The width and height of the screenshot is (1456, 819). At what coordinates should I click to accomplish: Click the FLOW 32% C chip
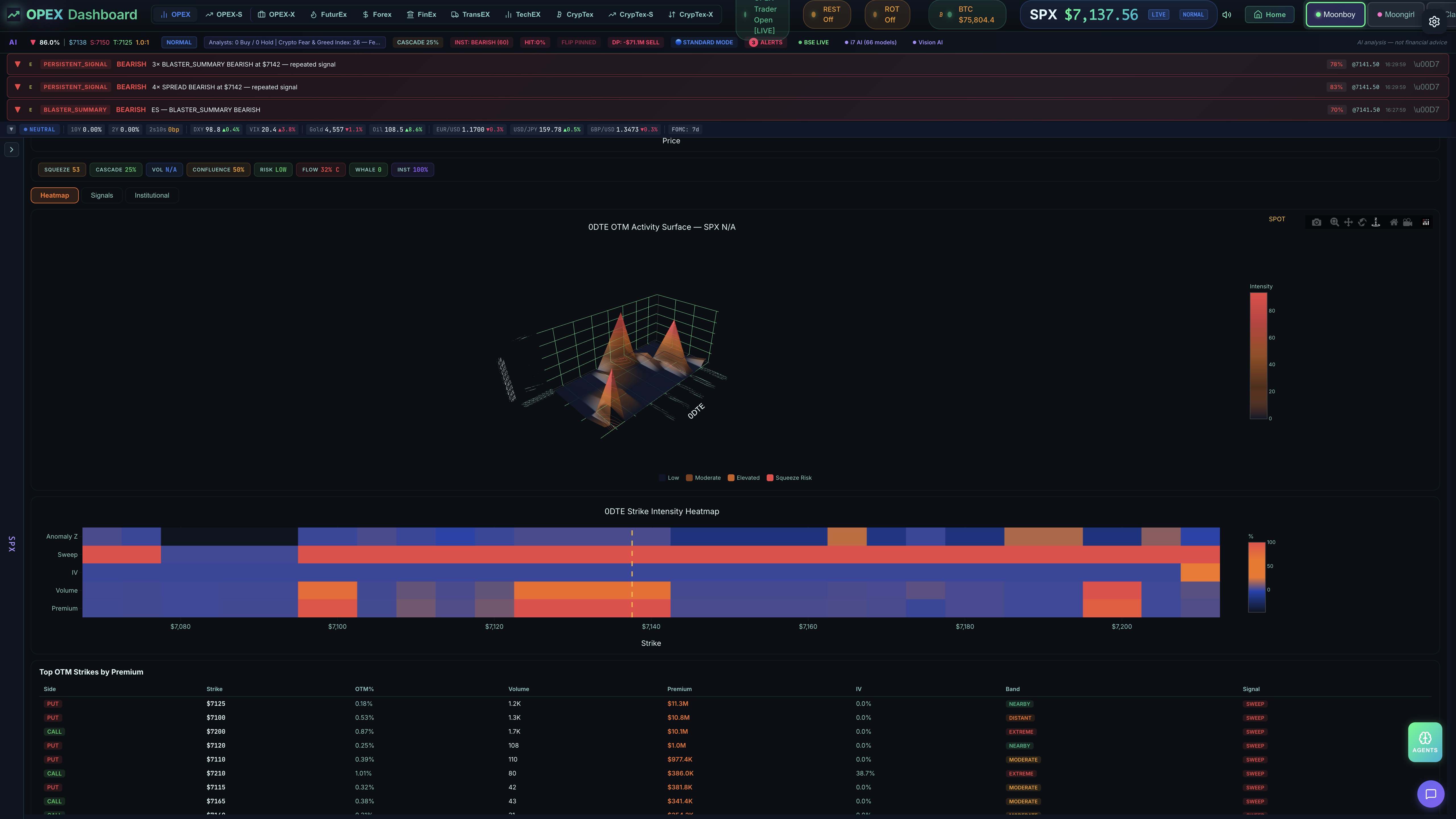320,169
